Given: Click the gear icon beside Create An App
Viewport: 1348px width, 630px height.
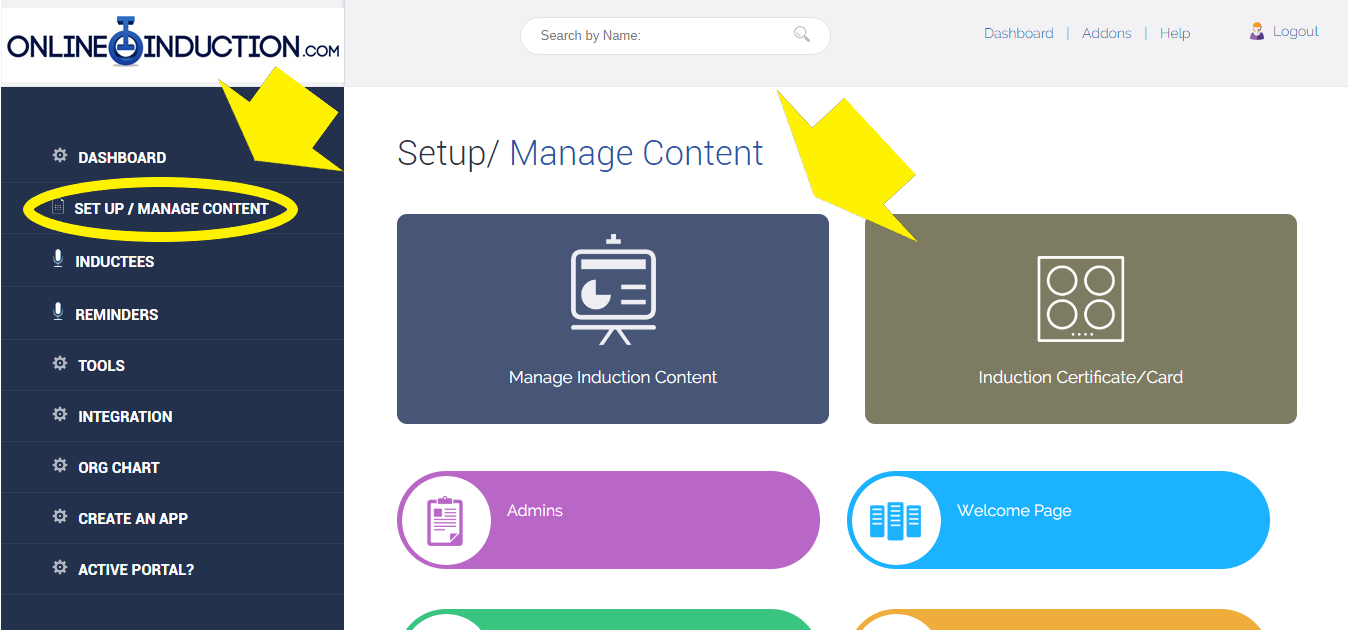Looking at the screenshot, I should click(60, 517).
